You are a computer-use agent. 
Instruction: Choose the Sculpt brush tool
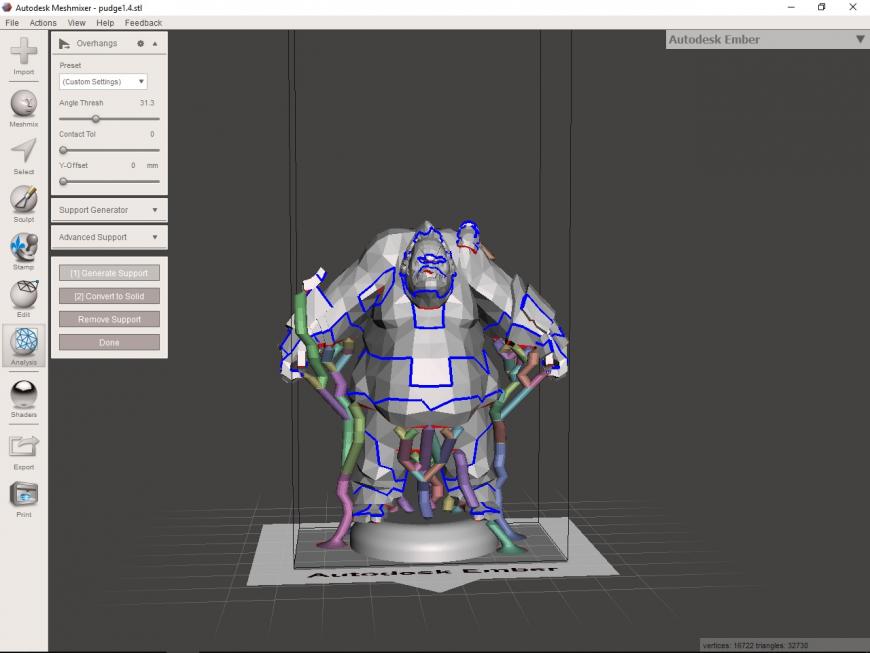(x=23, y=204)
